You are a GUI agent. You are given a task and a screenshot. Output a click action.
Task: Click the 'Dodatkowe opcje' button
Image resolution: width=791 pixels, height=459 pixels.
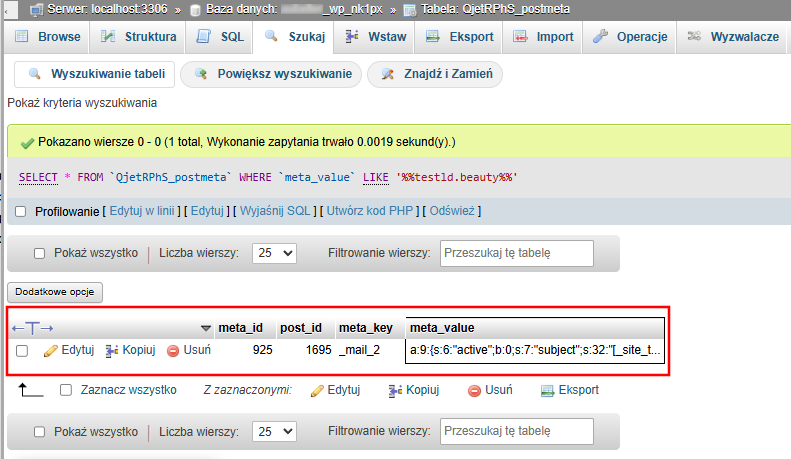(x=55, y=292)
